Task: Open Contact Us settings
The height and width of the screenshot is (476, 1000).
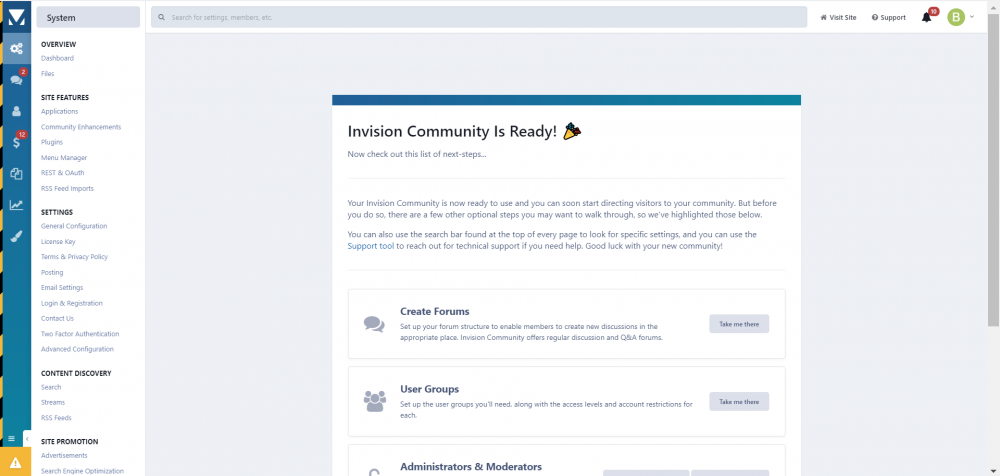Action: tap(57, 318)
